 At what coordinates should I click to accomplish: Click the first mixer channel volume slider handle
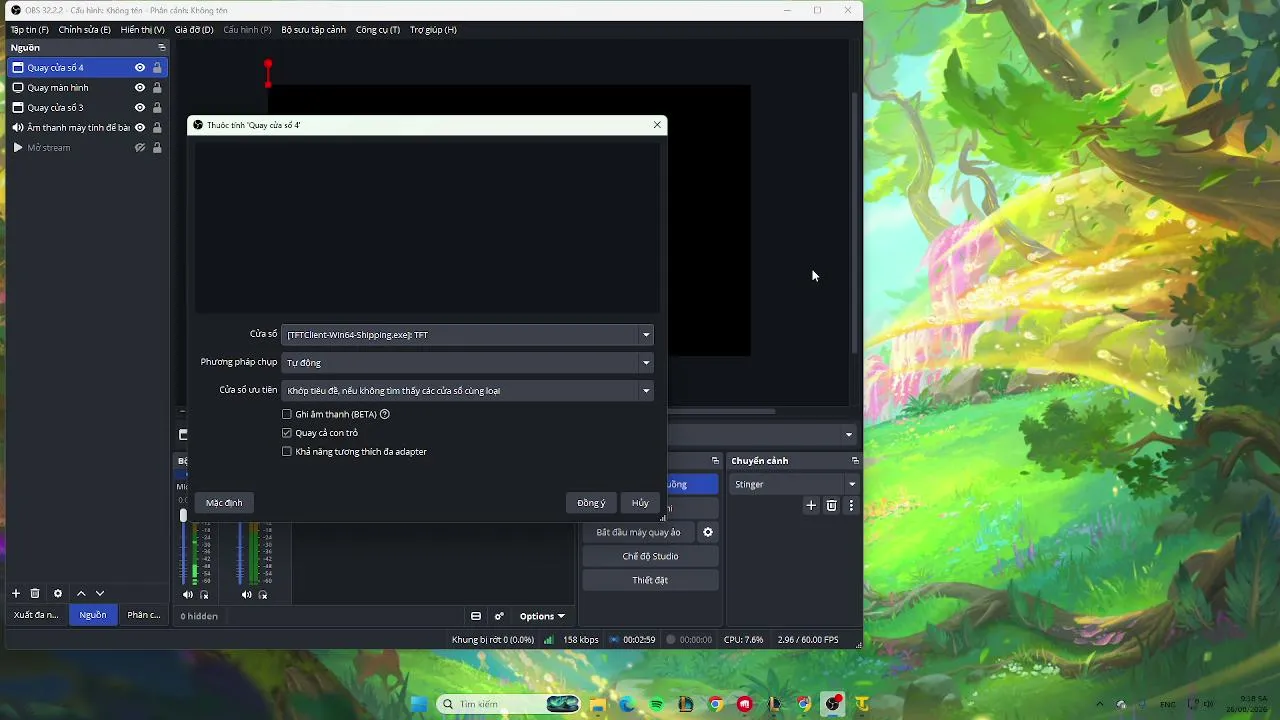click(183, 515)
